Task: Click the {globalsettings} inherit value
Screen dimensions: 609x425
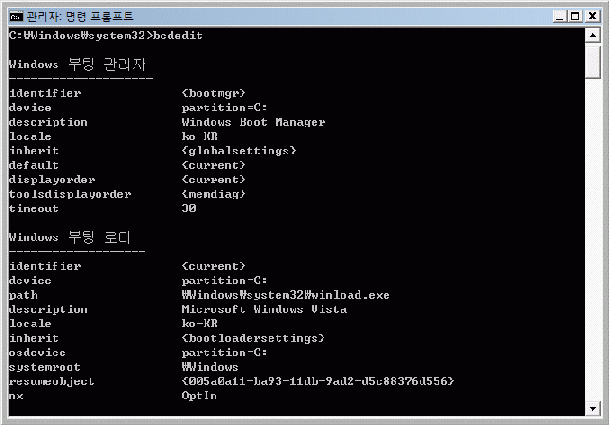Action: [239, 151]
